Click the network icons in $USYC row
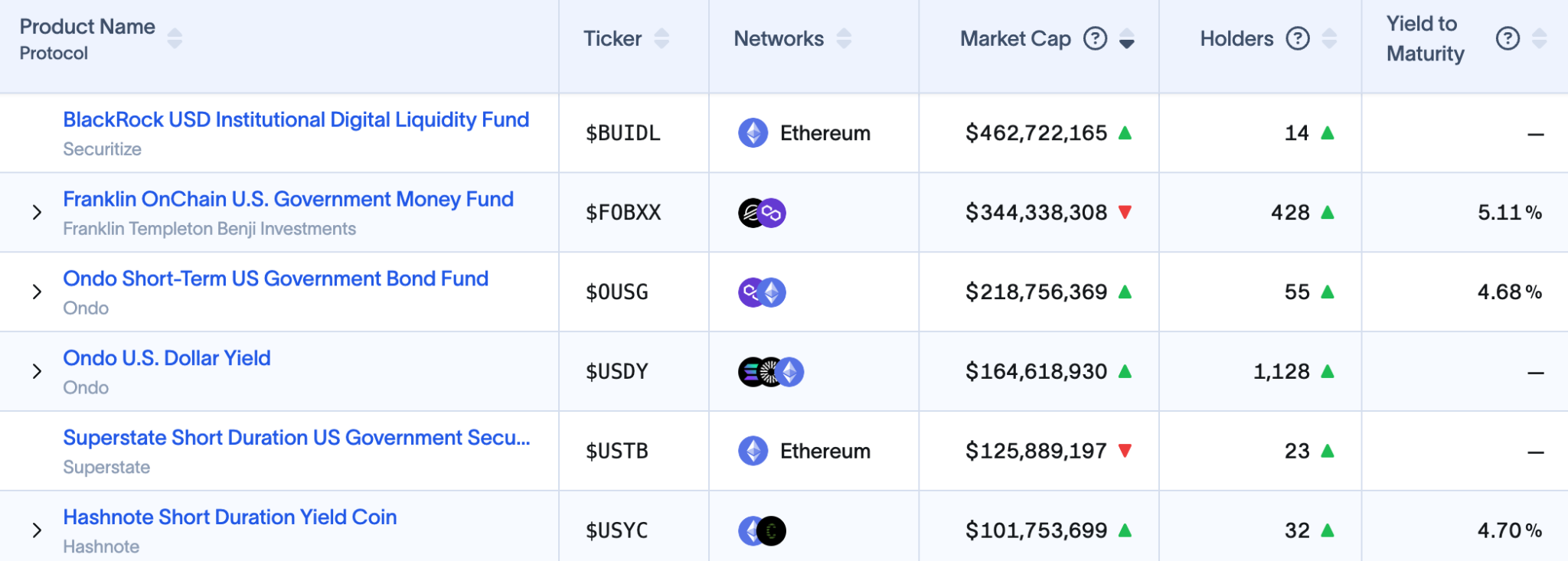Screen dimensions: 1568x561 762,531
